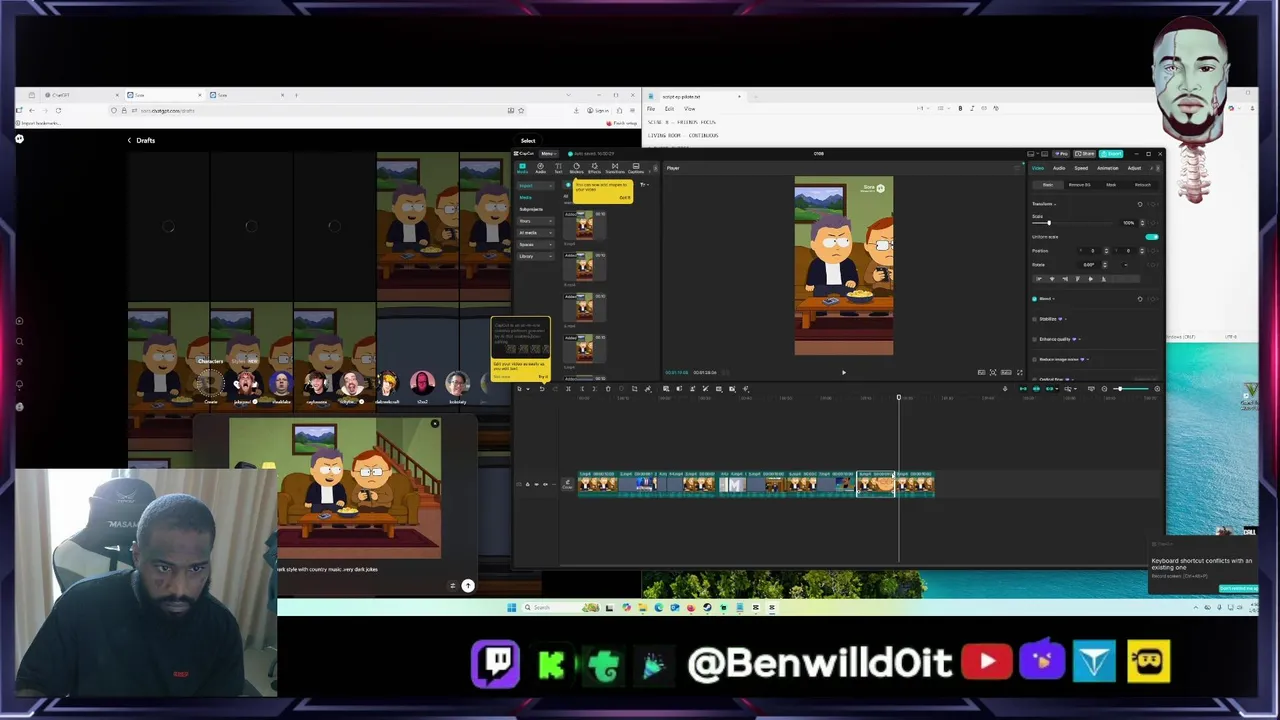Image resolution: width=1280 pixels, height=720 pixels.
Task: Expand the AI media dropdown
Action: click(x=536, y=233)
